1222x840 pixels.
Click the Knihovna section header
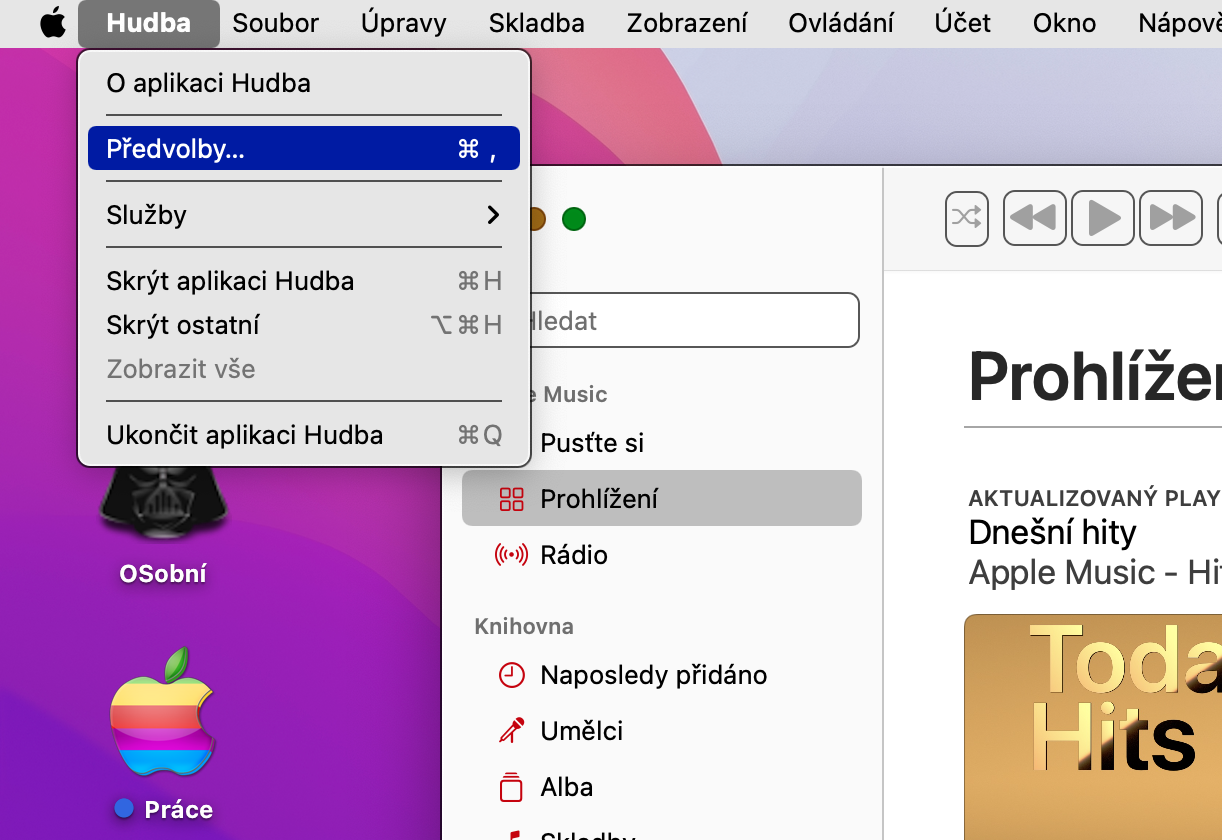[x=524, y=627]
